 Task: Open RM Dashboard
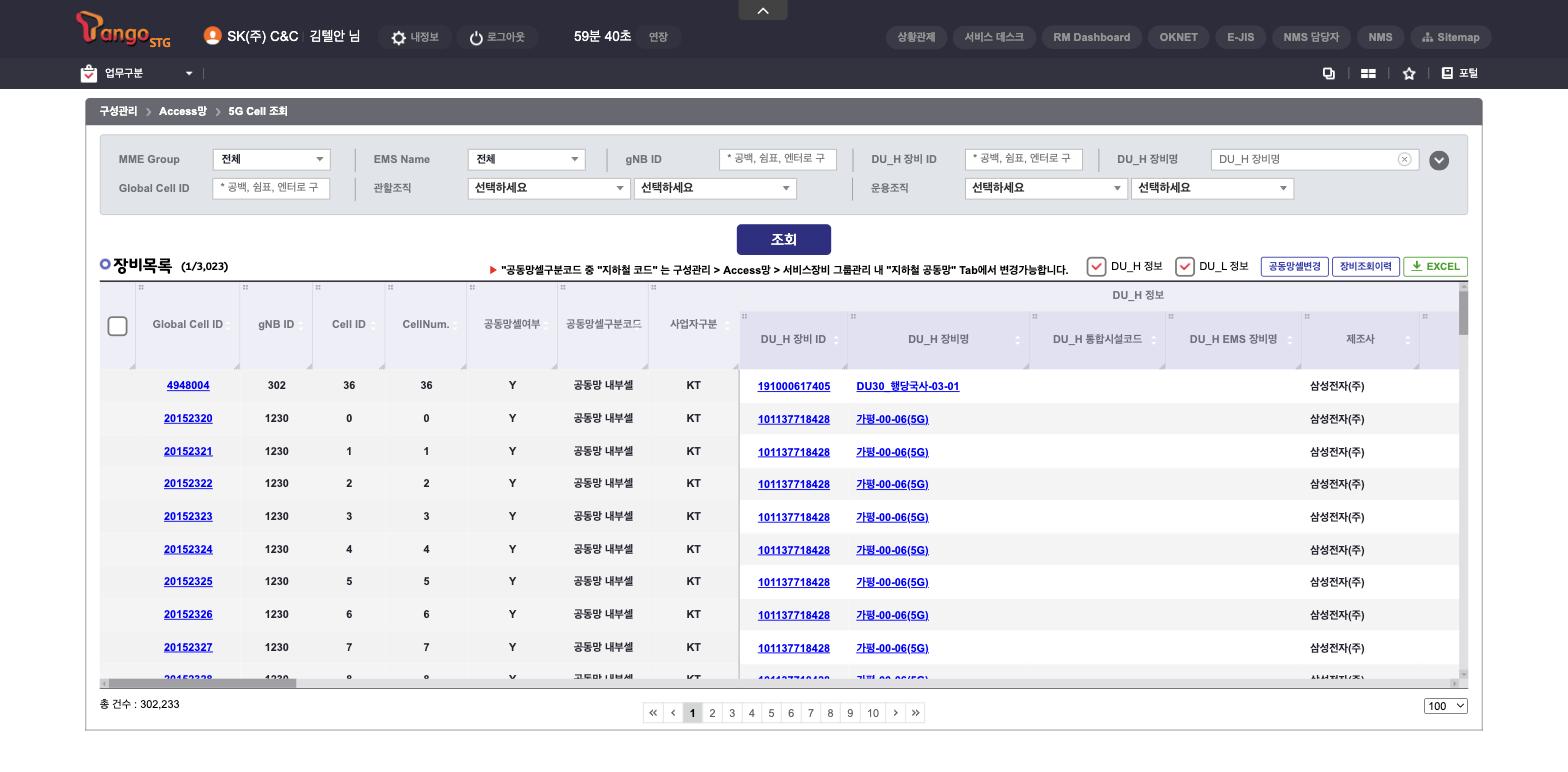1092,37
